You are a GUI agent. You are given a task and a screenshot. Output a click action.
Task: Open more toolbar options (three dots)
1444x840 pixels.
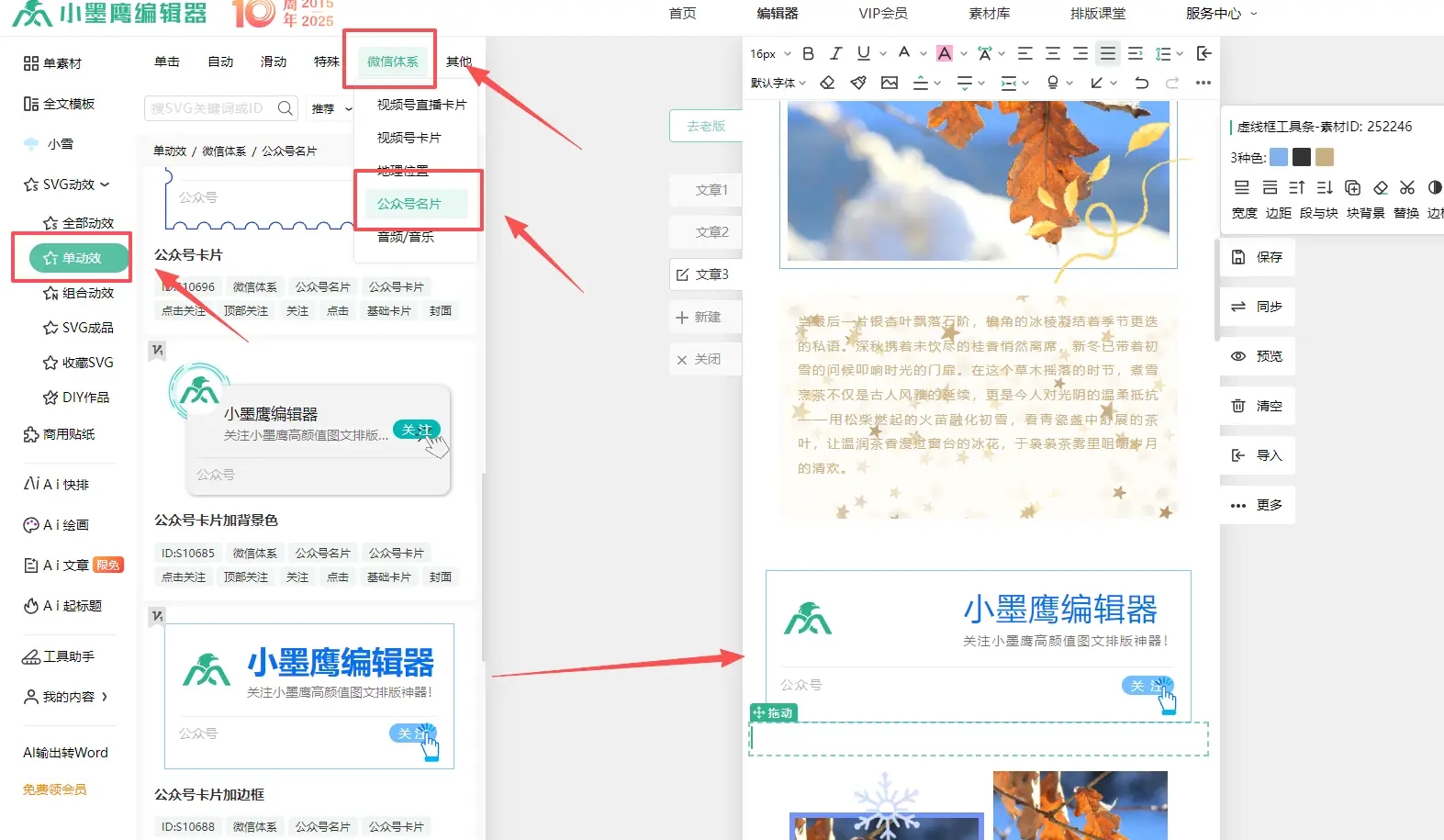click(x=1203, y=83)
